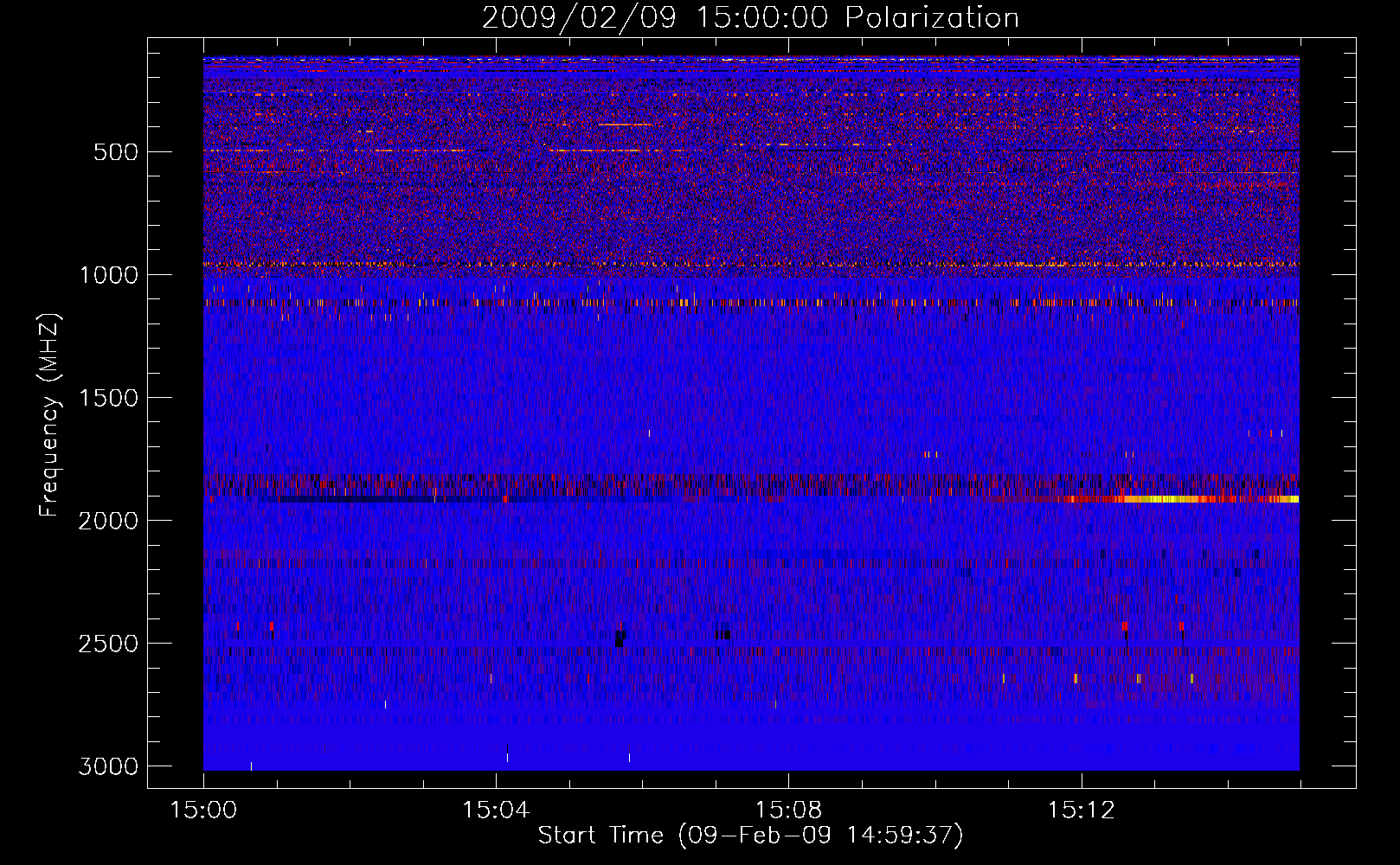Image resolution: width=1400 pixels, height=865 pixels.
Task: Select the 1500 frequency tick label
Action: [x=108, y=398]
